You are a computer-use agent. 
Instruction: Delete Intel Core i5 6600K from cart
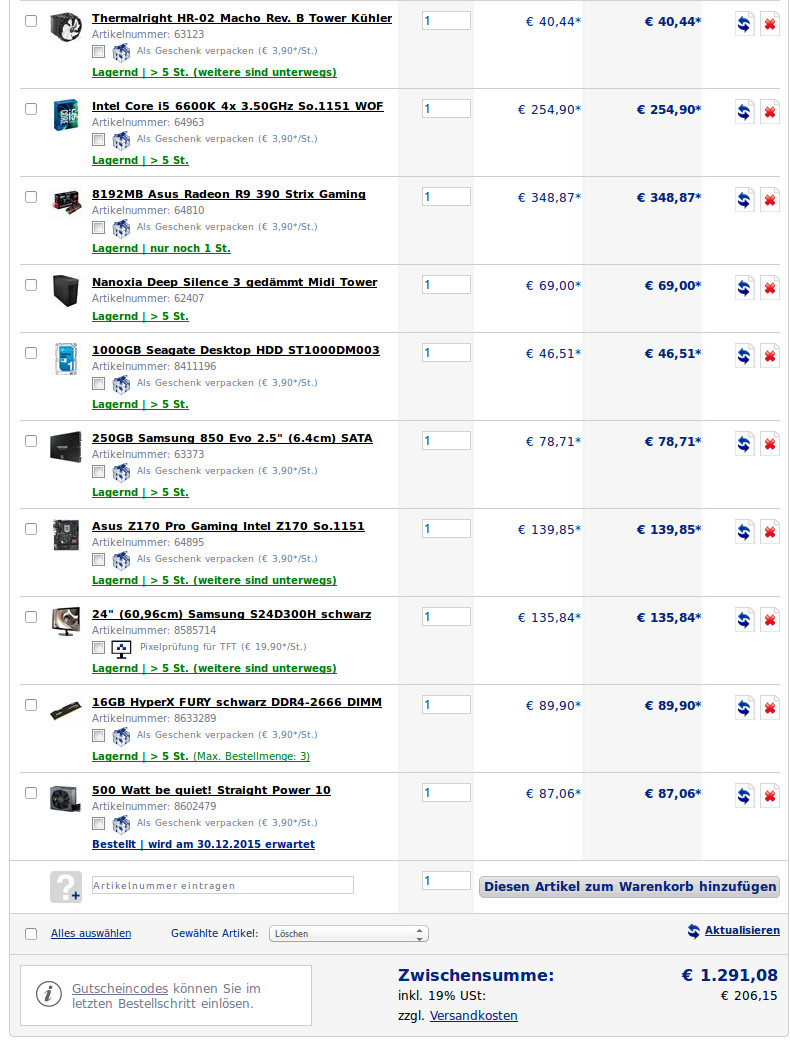[x=770, y=112]
